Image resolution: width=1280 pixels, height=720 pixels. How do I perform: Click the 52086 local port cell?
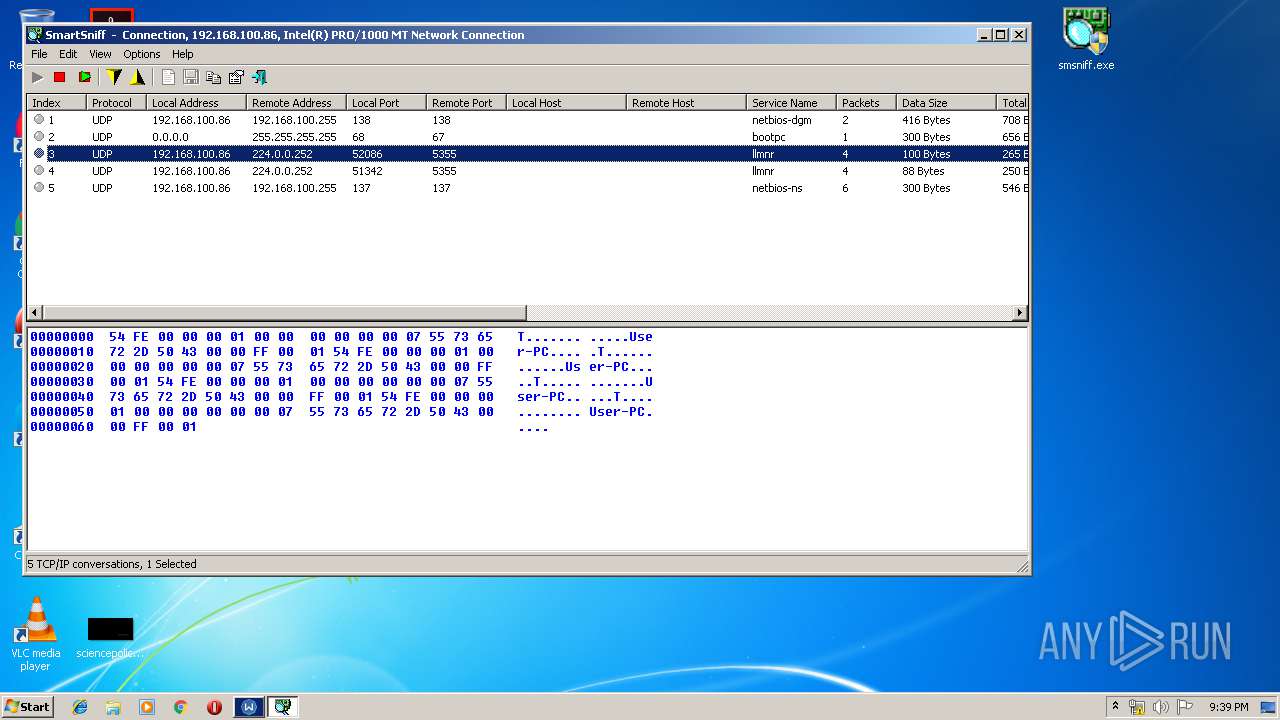pos(367,154)
